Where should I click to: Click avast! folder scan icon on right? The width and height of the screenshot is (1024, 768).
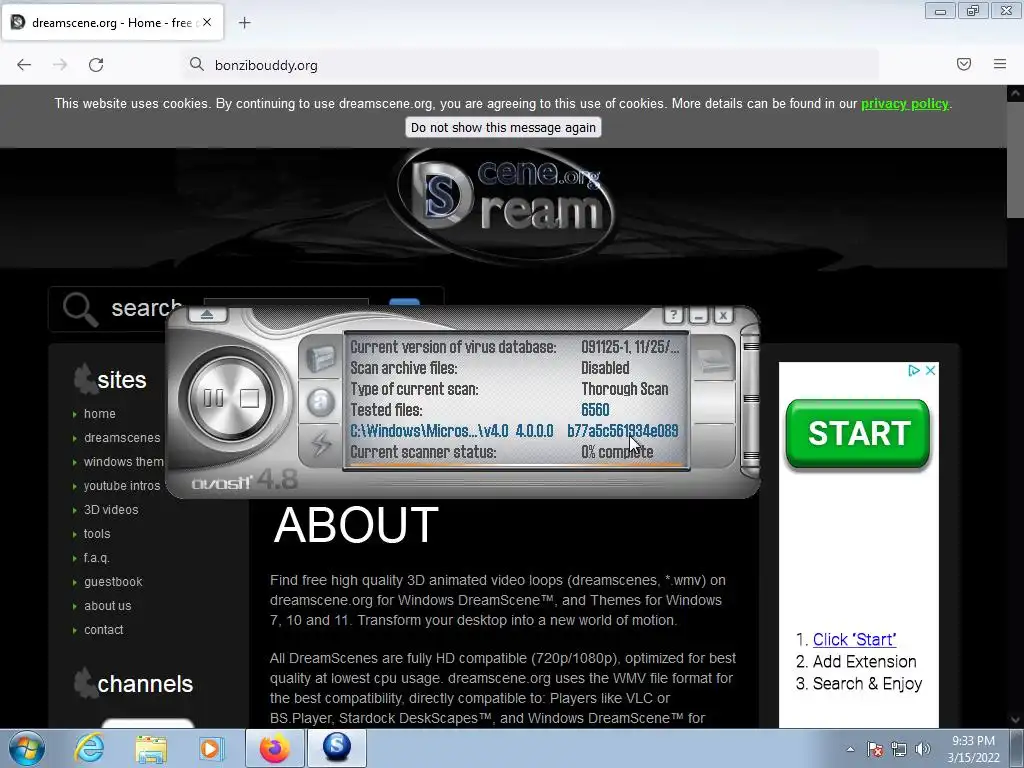coord(713,360)
